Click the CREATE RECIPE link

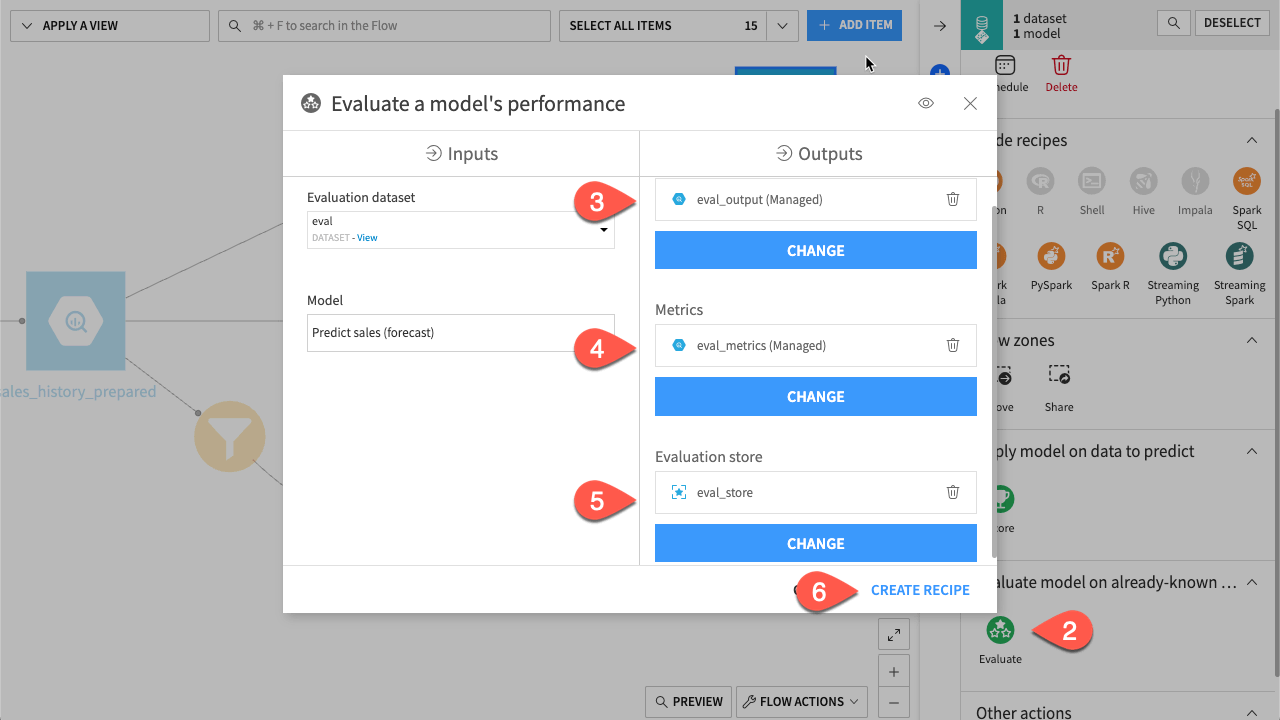click(920, 590)
